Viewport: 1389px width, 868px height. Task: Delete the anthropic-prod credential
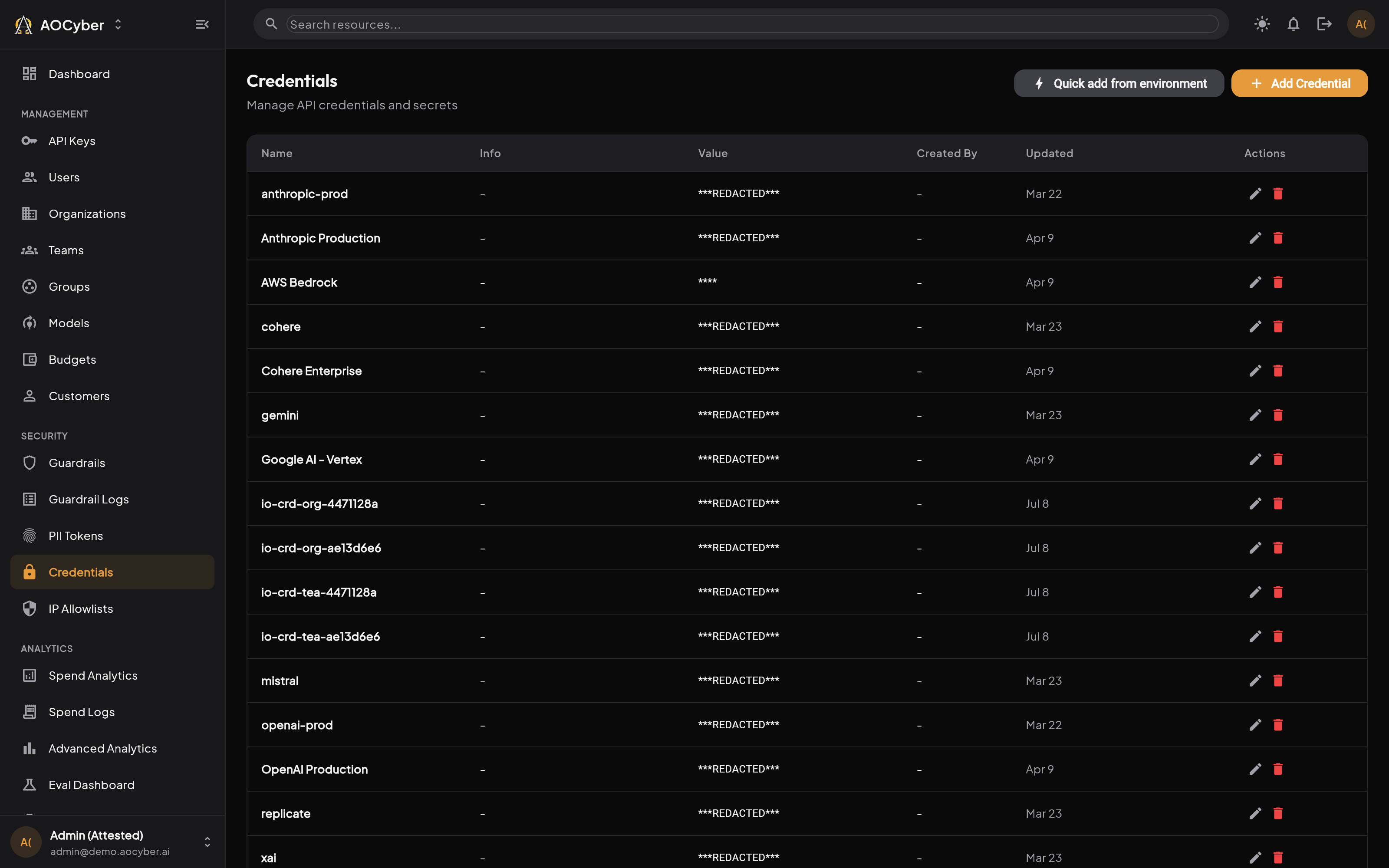[x=1277, y=194]
